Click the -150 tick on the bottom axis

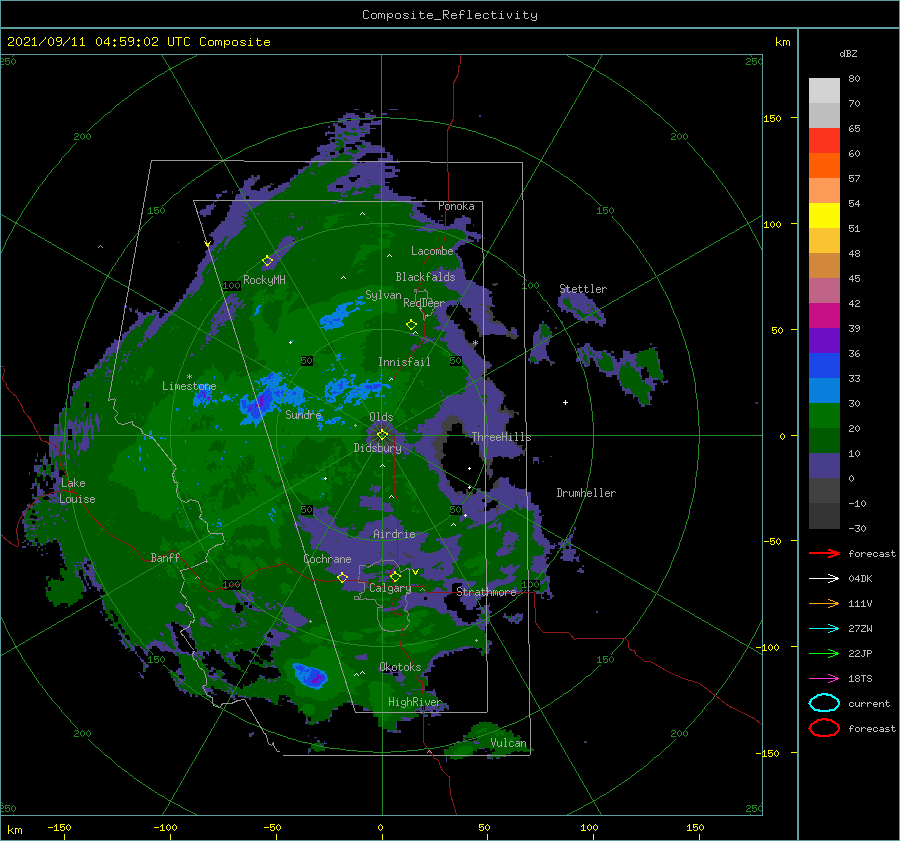pyautogui.click(x=59, y=827)
